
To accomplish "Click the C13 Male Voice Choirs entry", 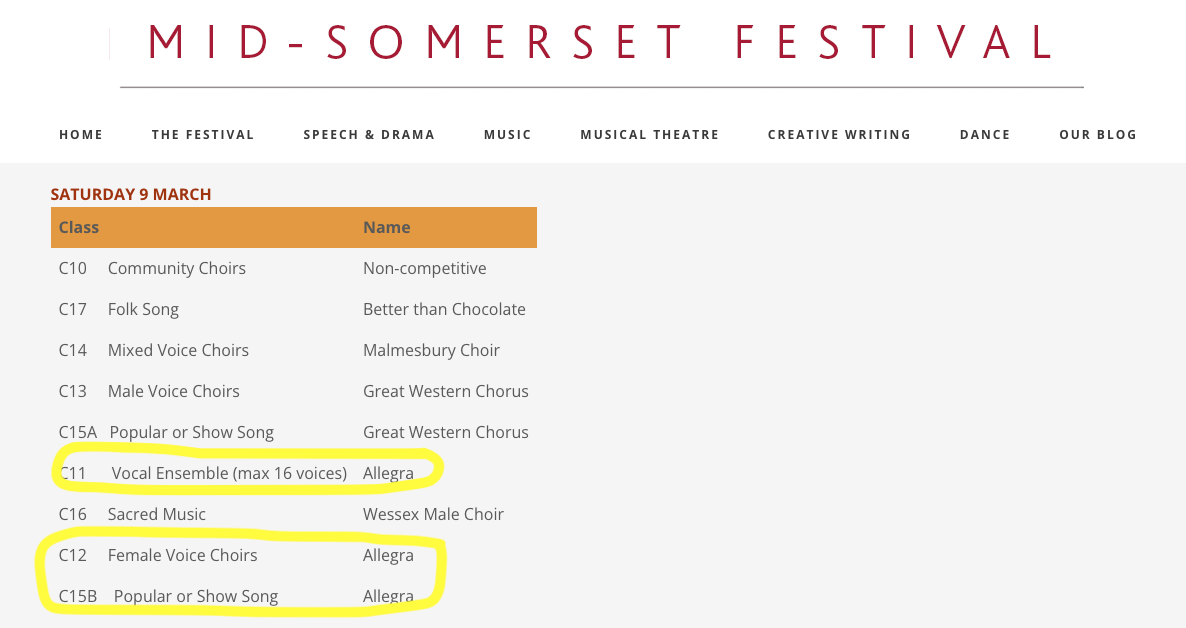I will click(x=149, y=391).
